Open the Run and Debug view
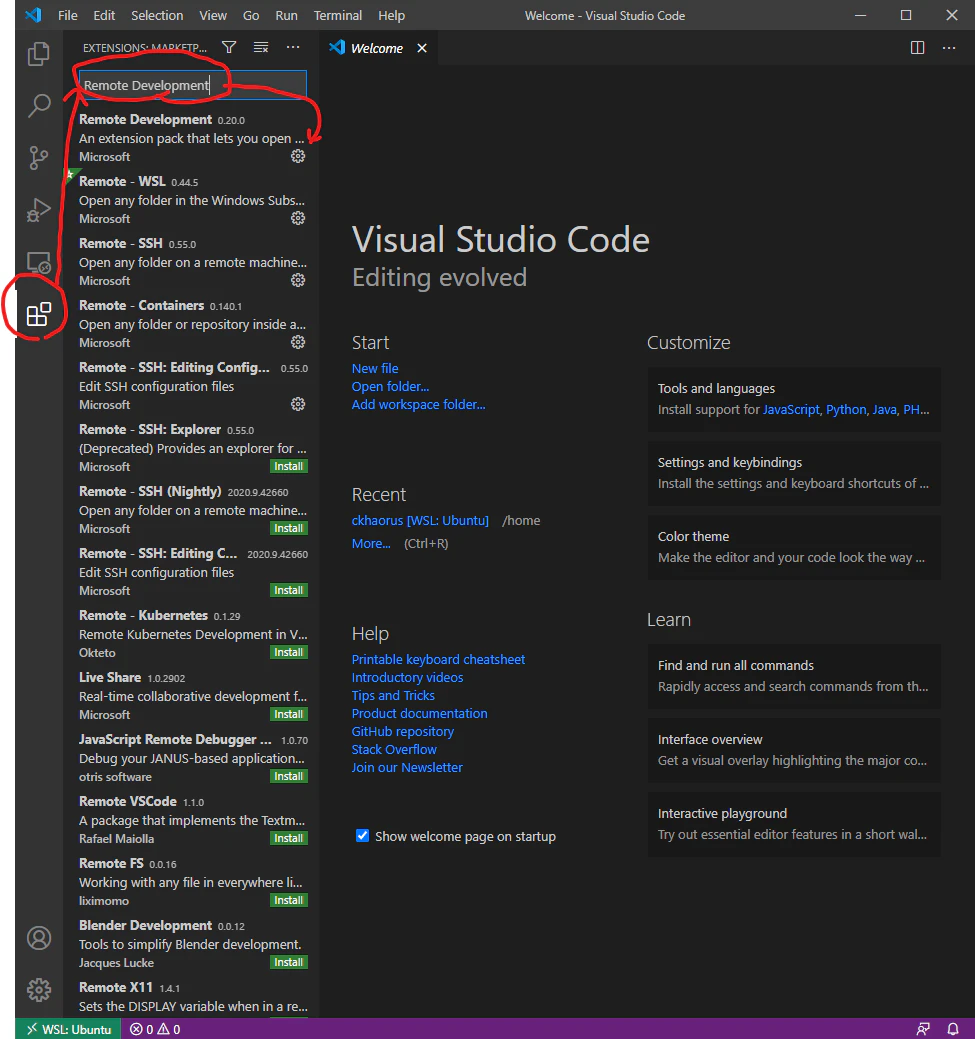975x1039 pixels. (x=38, y=210)
